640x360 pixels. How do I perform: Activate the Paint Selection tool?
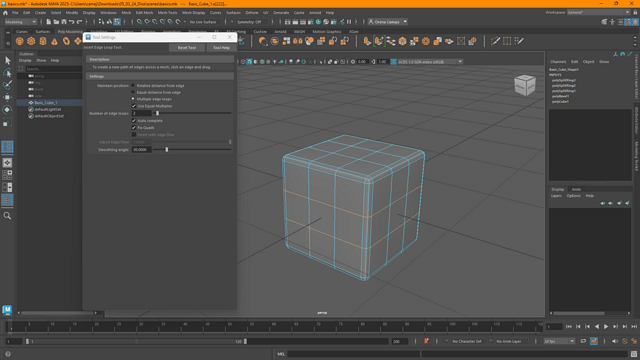click(x=7, y=85)
